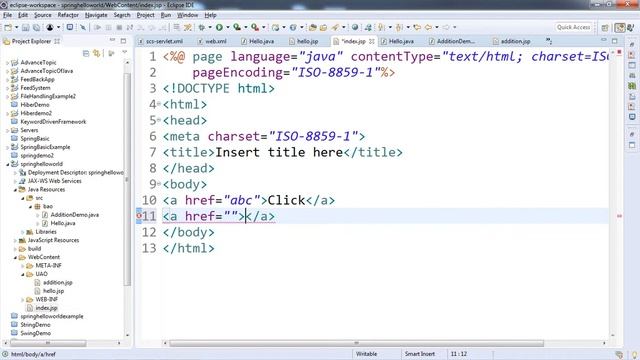Click the Previous Annotation toolbar icon
Viewport: 640px width, 360px height.
pos(399,27)
